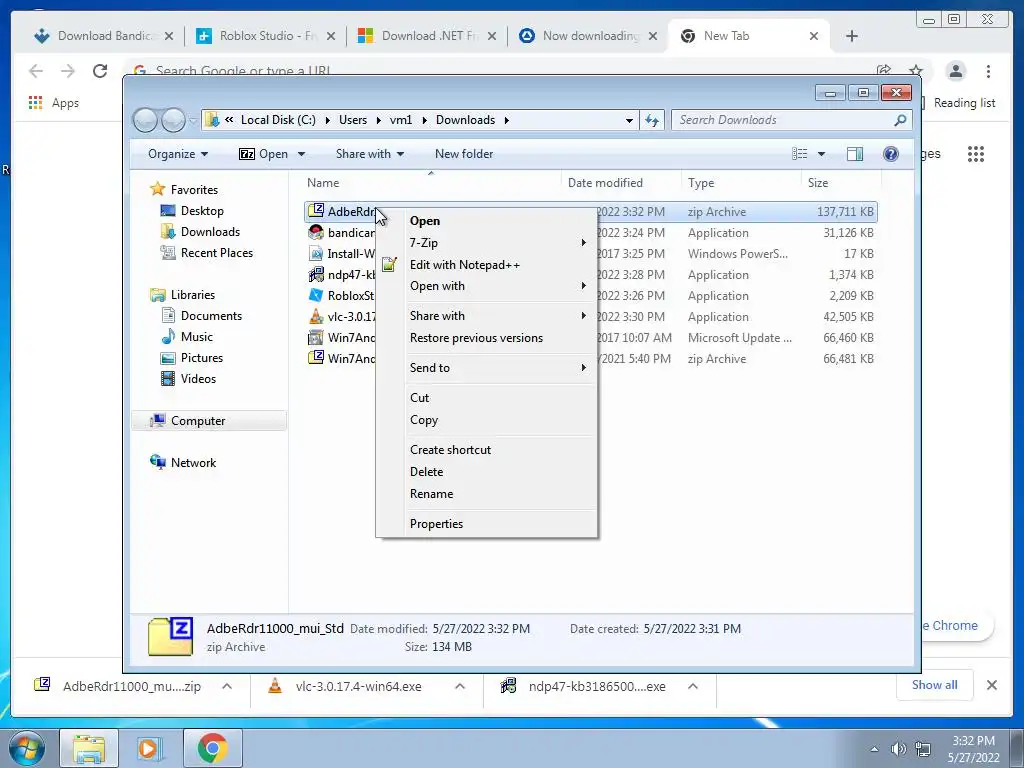Click search magnifier icon in Explorer
The image size is (1024, 768).
click(x=900, y=120)
